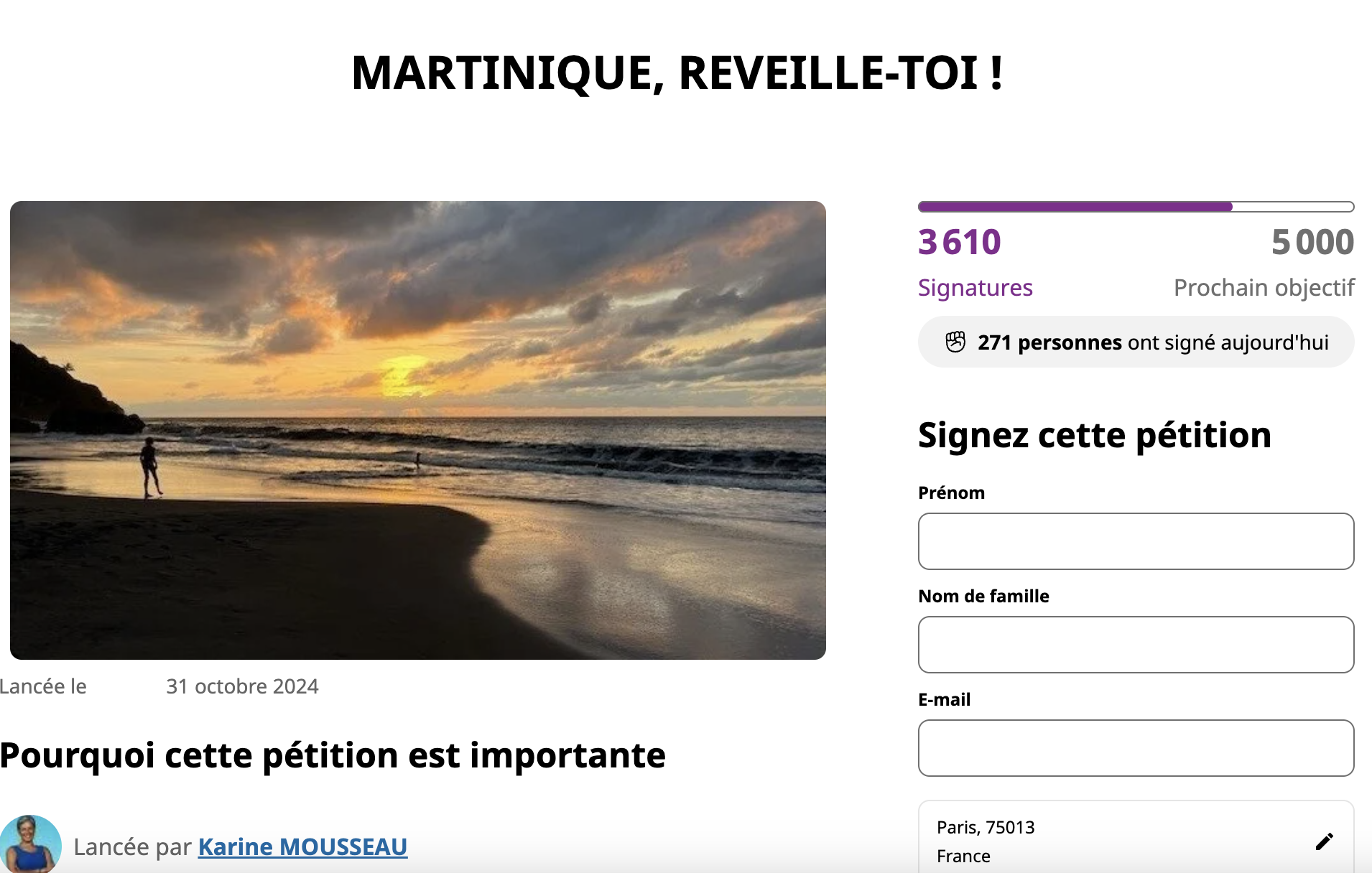
Task: Click the 3 610 signature count
Action: click(x=960, y=242)
